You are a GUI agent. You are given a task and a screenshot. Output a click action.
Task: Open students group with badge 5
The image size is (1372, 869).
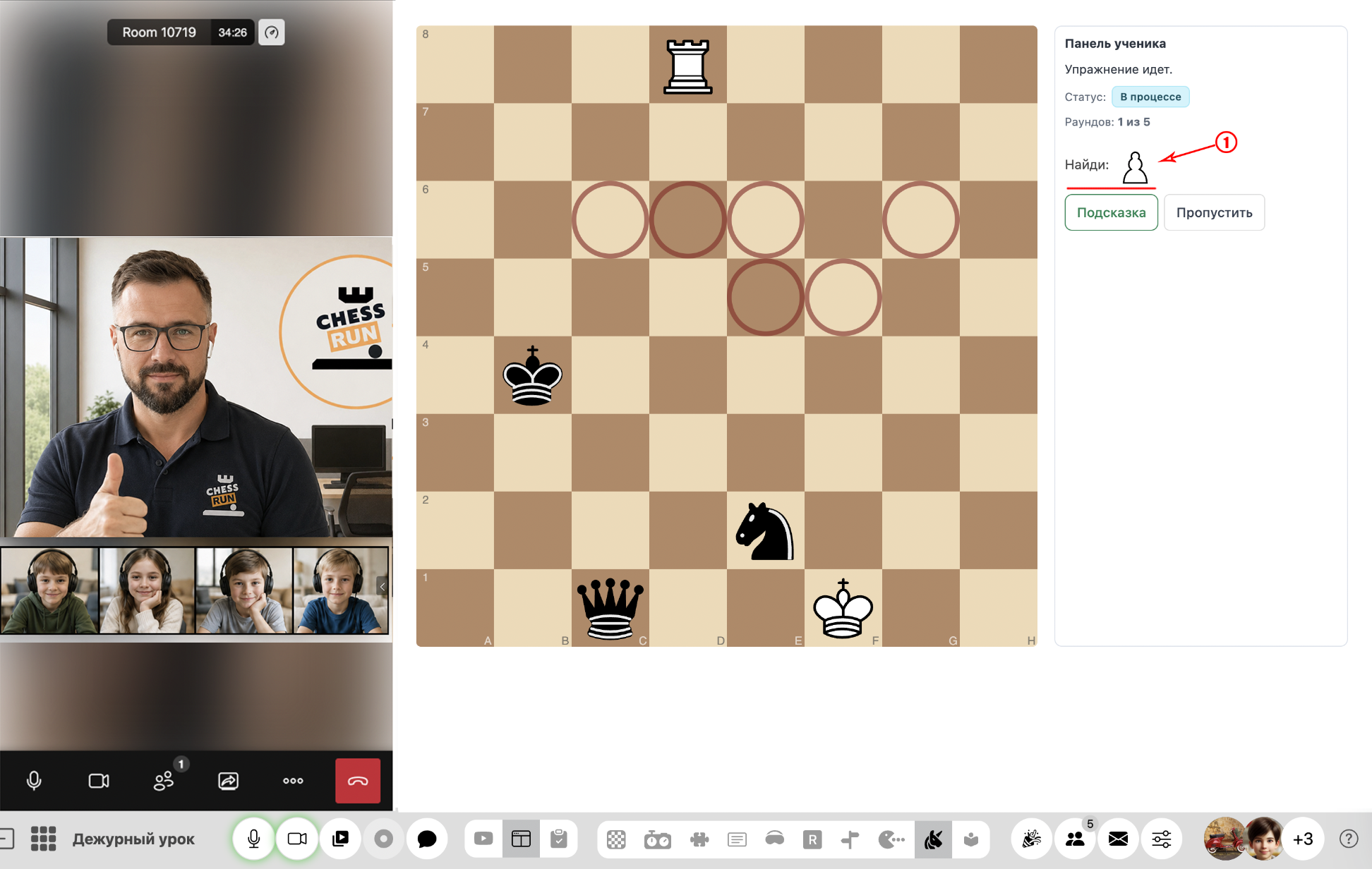(1076, 839)
